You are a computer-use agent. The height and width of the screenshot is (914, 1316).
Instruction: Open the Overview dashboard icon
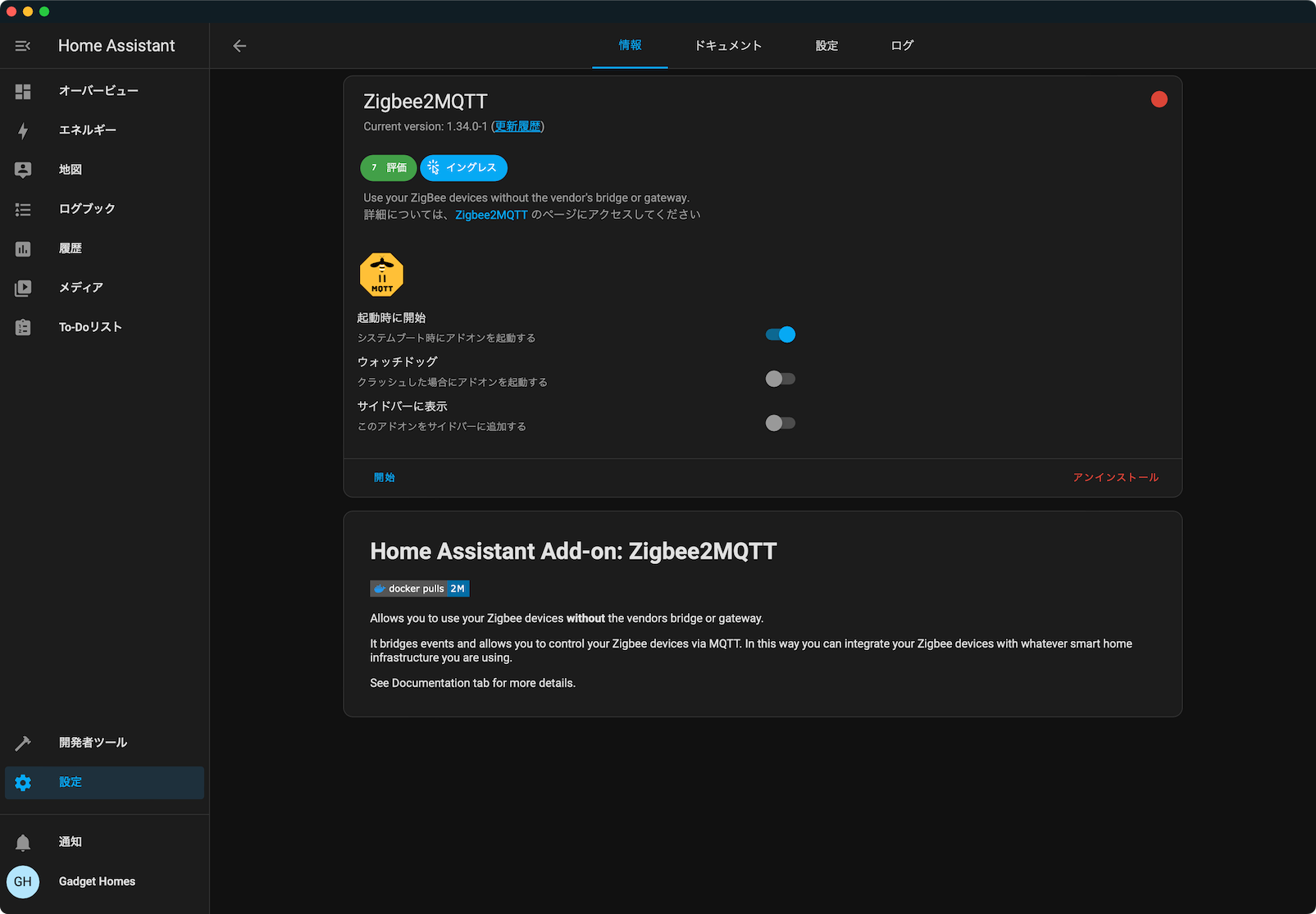pyautogui.click(x=23, y=91)
